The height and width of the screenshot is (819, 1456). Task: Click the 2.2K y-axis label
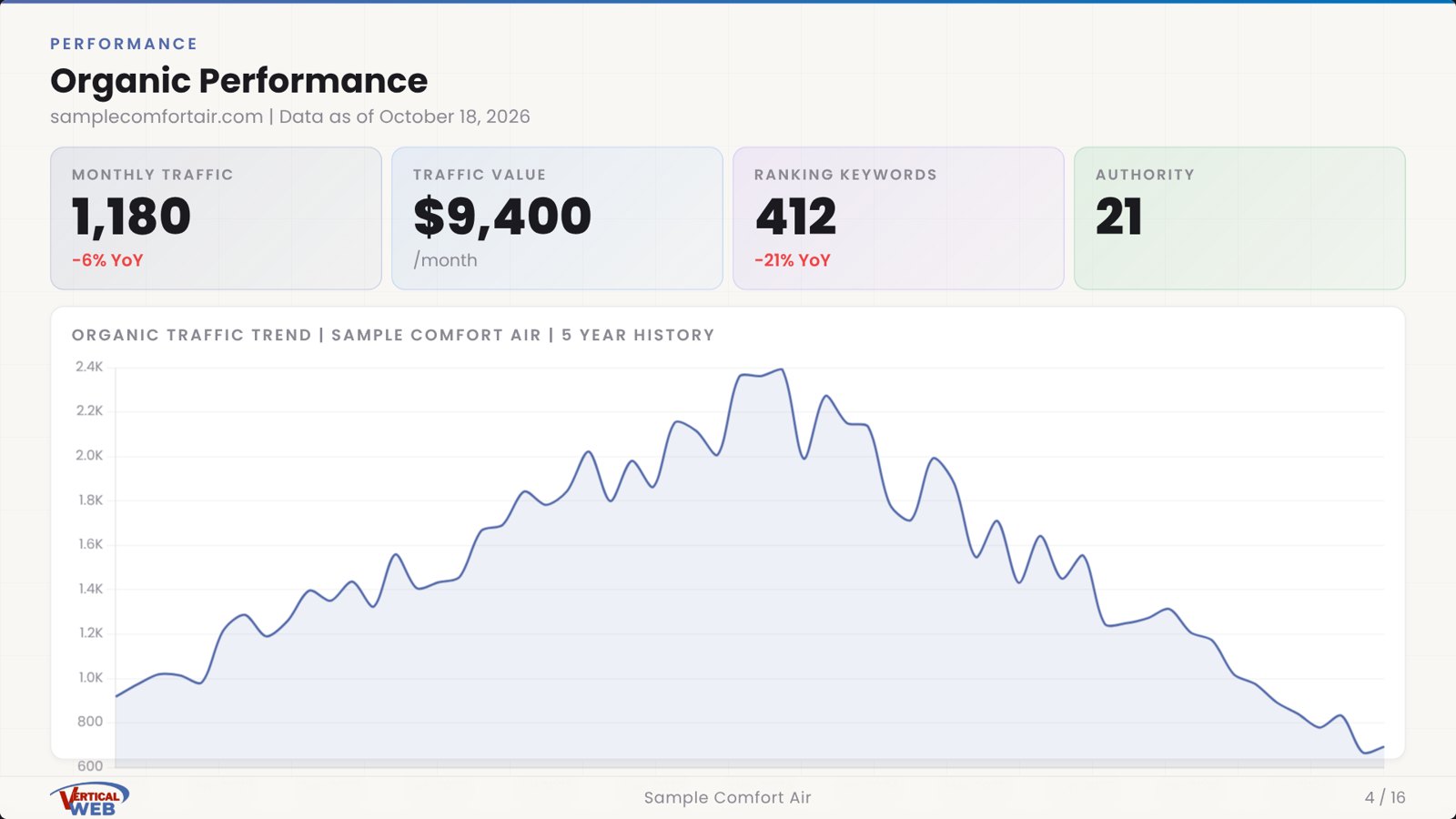89,410
